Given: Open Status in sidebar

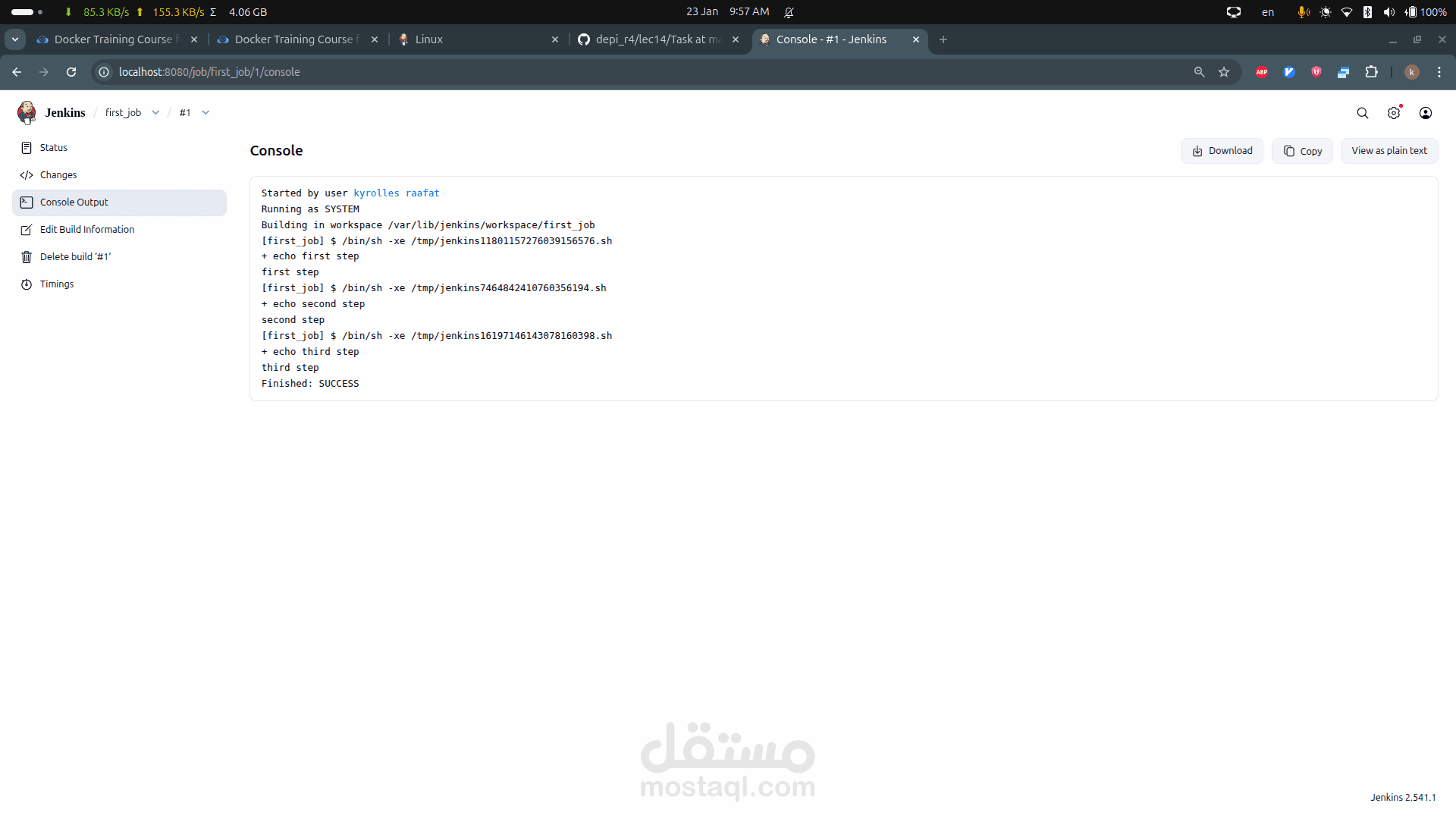Looking at the screenshot, I should point(54,148).
